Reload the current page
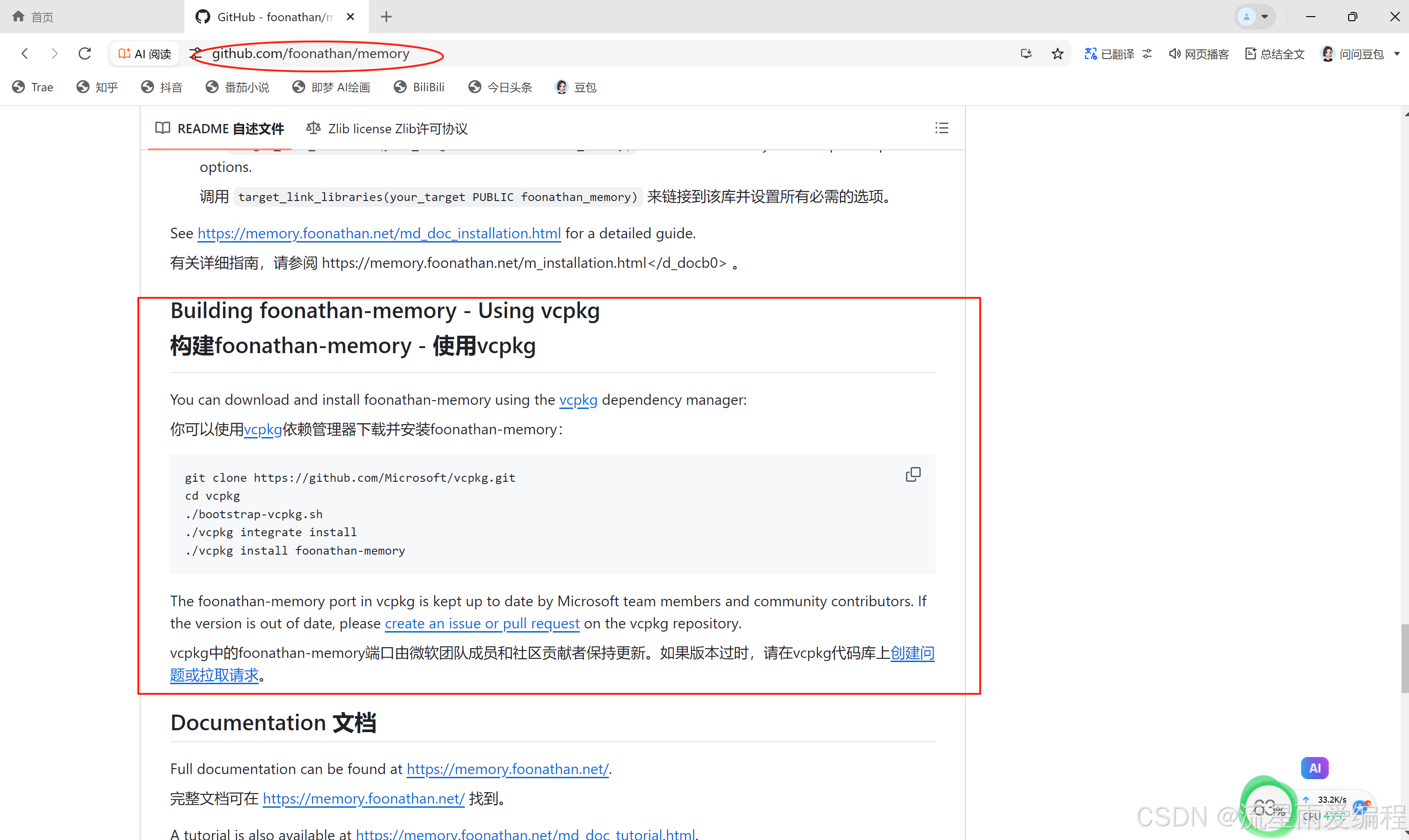This screenshot has height=840, width=1409. pyautogui.click(x=85, y=54)
